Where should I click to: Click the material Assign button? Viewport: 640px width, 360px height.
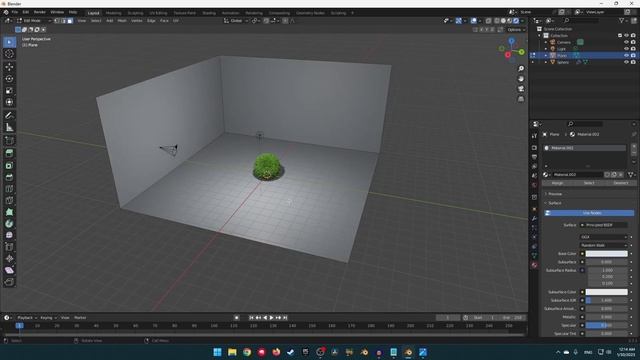(x=557, y=183)
